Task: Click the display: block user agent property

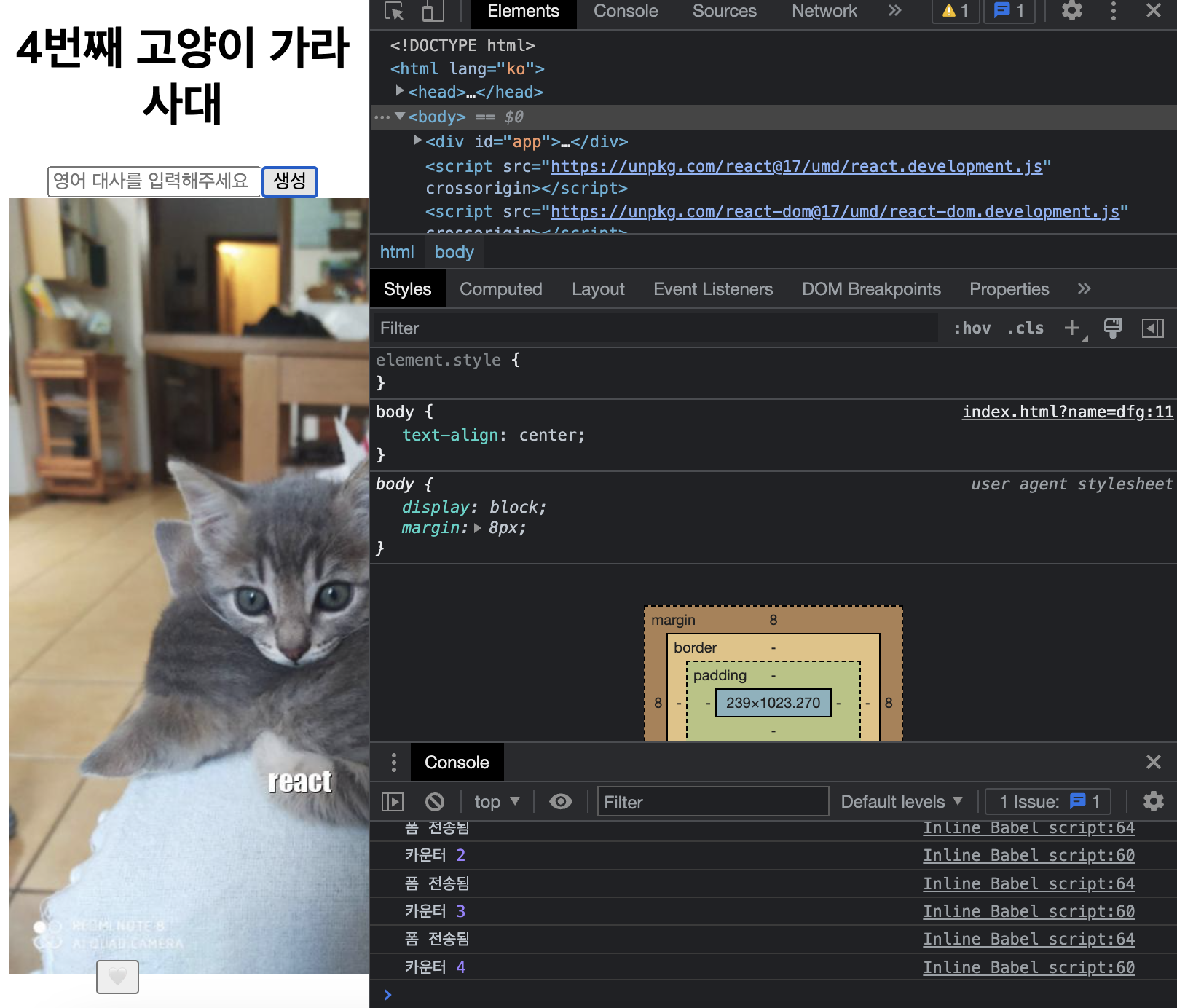Action: click(473, 507)
